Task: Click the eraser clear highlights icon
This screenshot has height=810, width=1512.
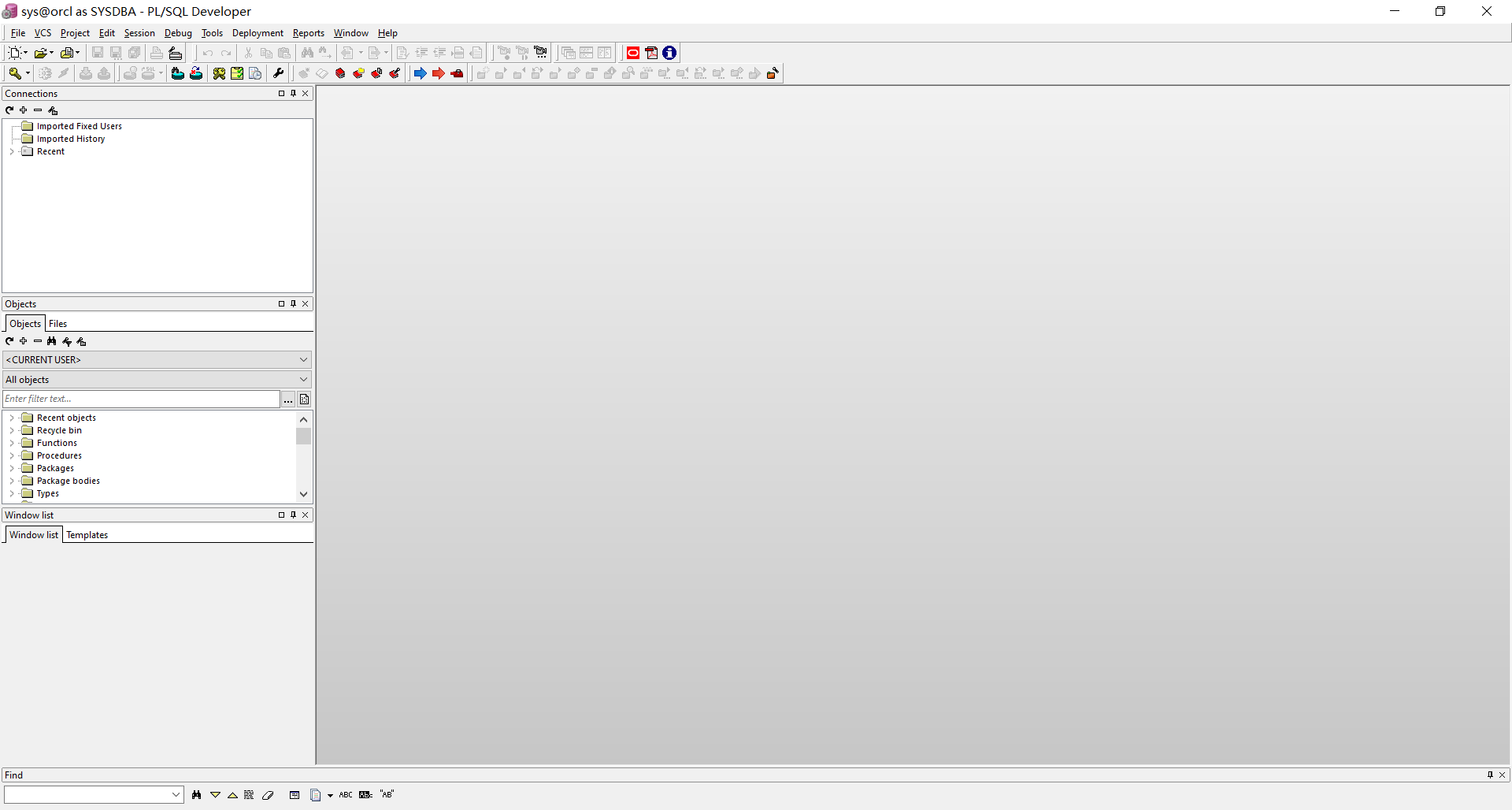Action: [x=268, y=795]
